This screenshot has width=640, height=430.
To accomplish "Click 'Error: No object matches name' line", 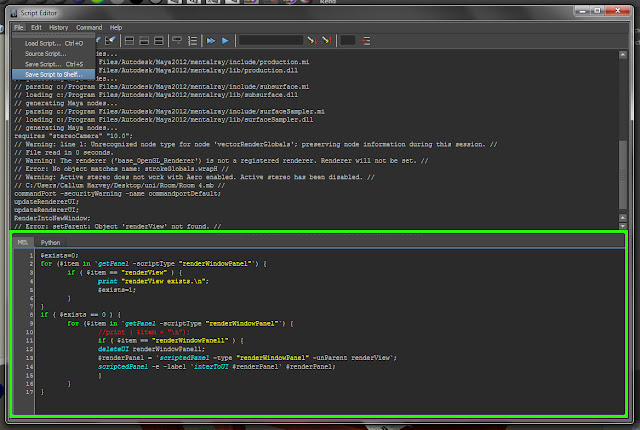I will 122,168.
